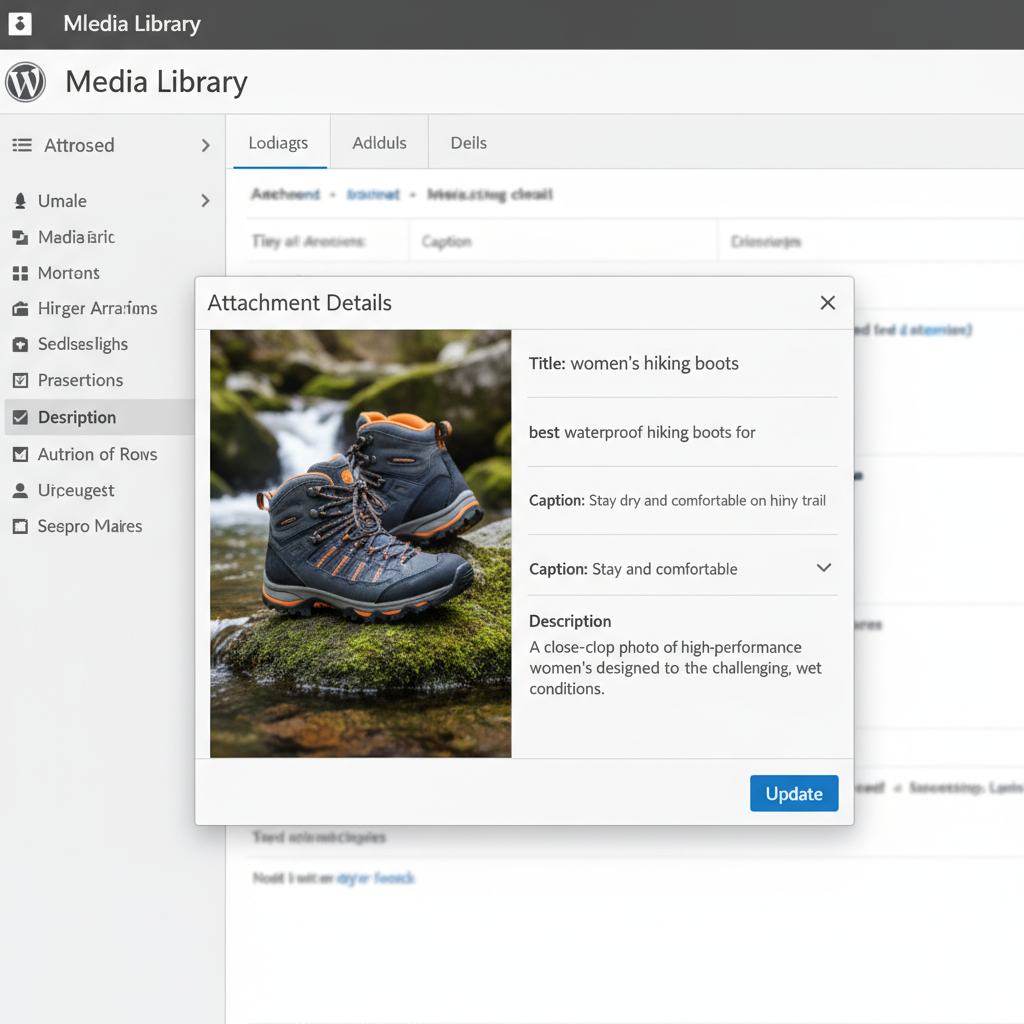Viewport: 1024px width, 1024px height.
Task: Close the Attachment Details dialog
Action: pyautogui.click(x=827, y=303)
